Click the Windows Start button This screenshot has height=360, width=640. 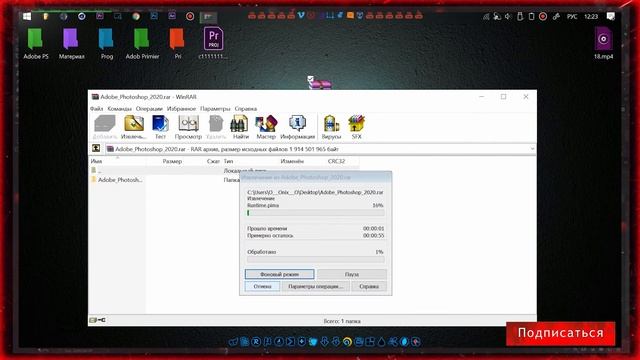click(x=27, y=17)
